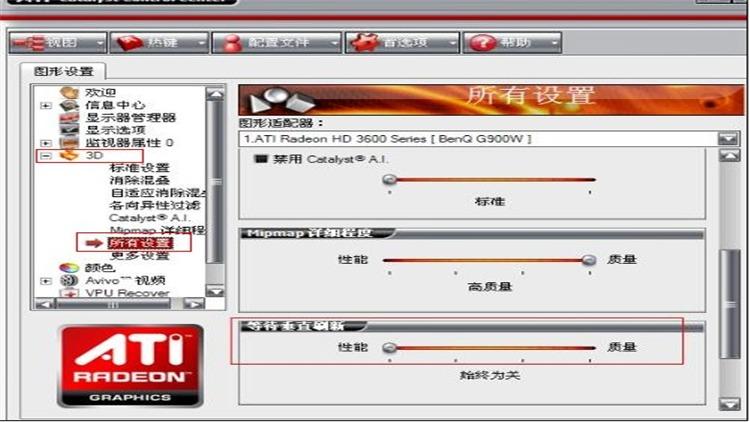The image size is (750, 422).
Task: Select Catalyst A.I. tree item
Action: (150, 218)
